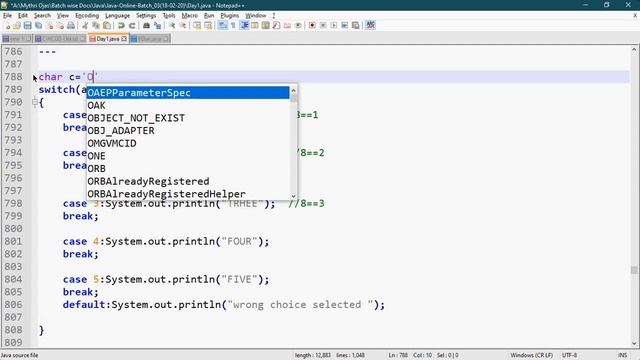This screenshot has width=640, height=360.
Task: Choose OMGVMCID from autocomplete list
Action: (x=188, y=143)
